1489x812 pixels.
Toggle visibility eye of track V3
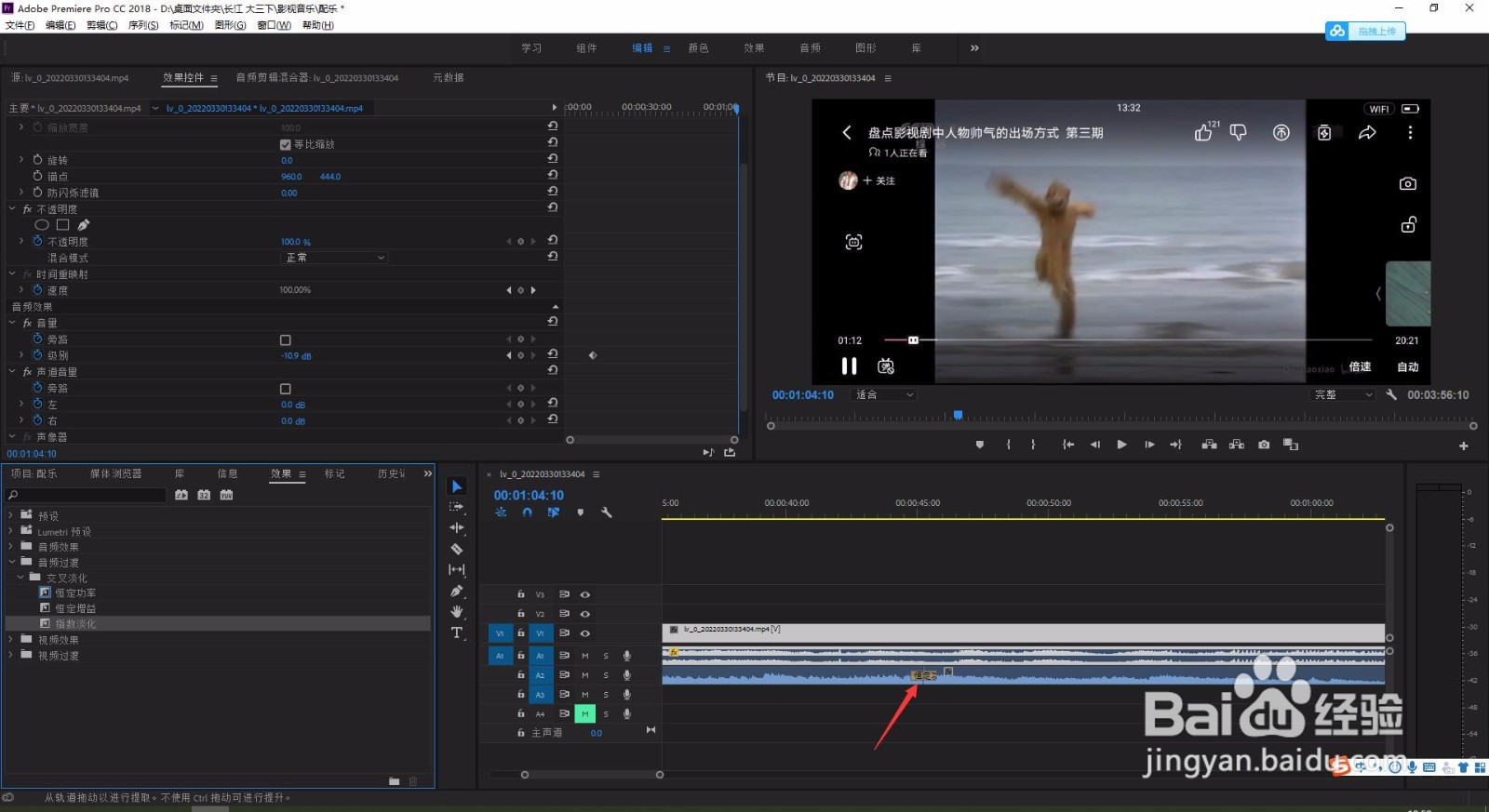(x=585, y=594)
